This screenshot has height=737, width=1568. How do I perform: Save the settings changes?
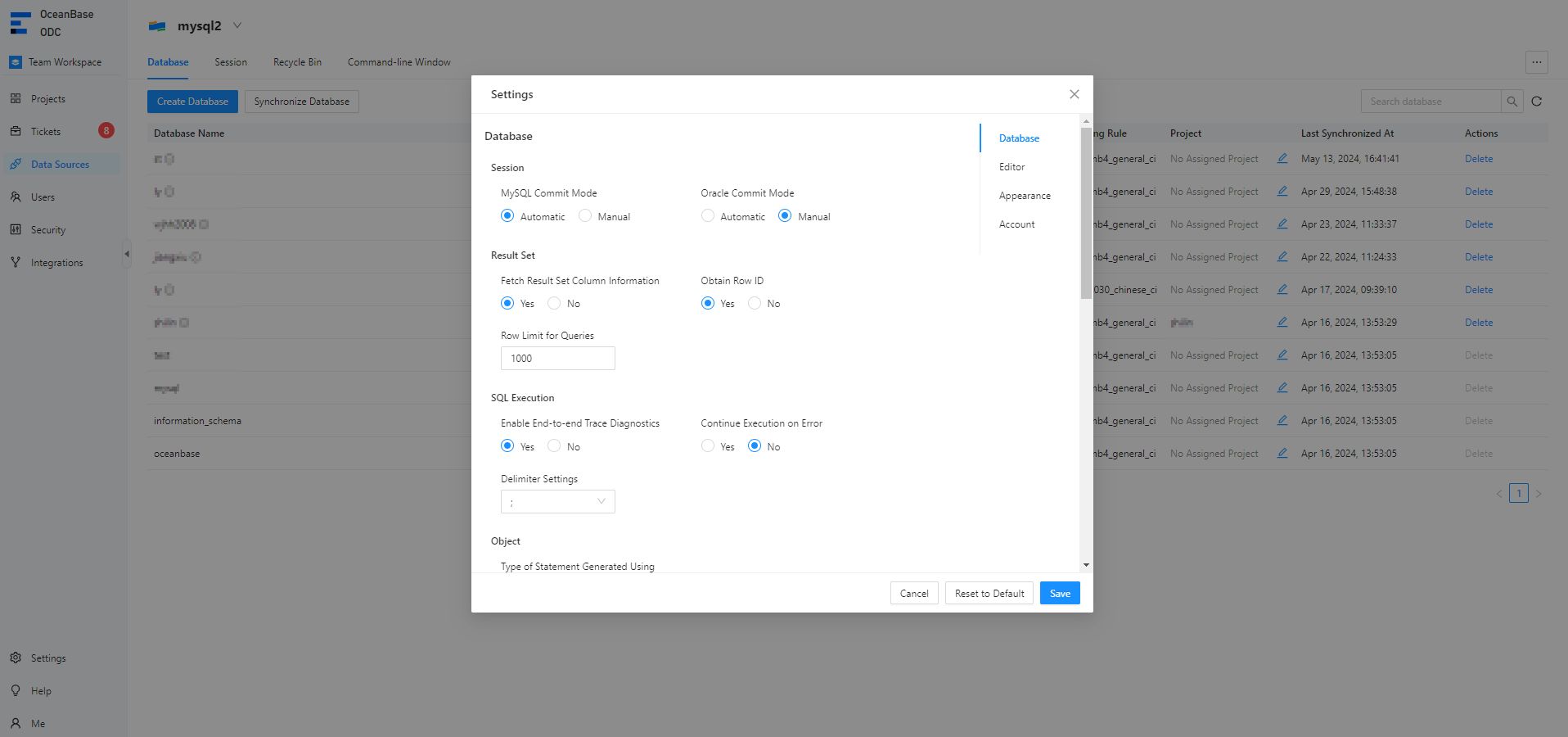pos(1059,594)
